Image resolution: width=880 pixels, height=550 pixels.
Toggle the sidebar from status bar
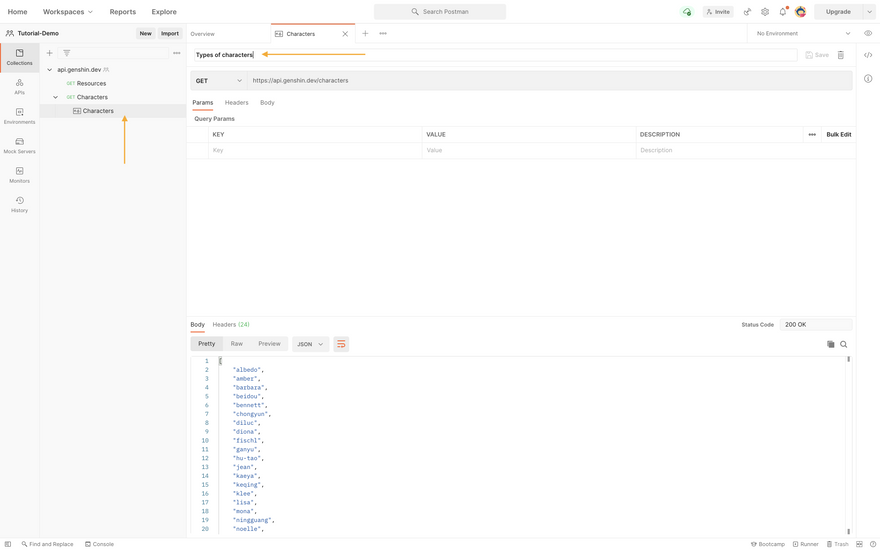coord(8,544)
